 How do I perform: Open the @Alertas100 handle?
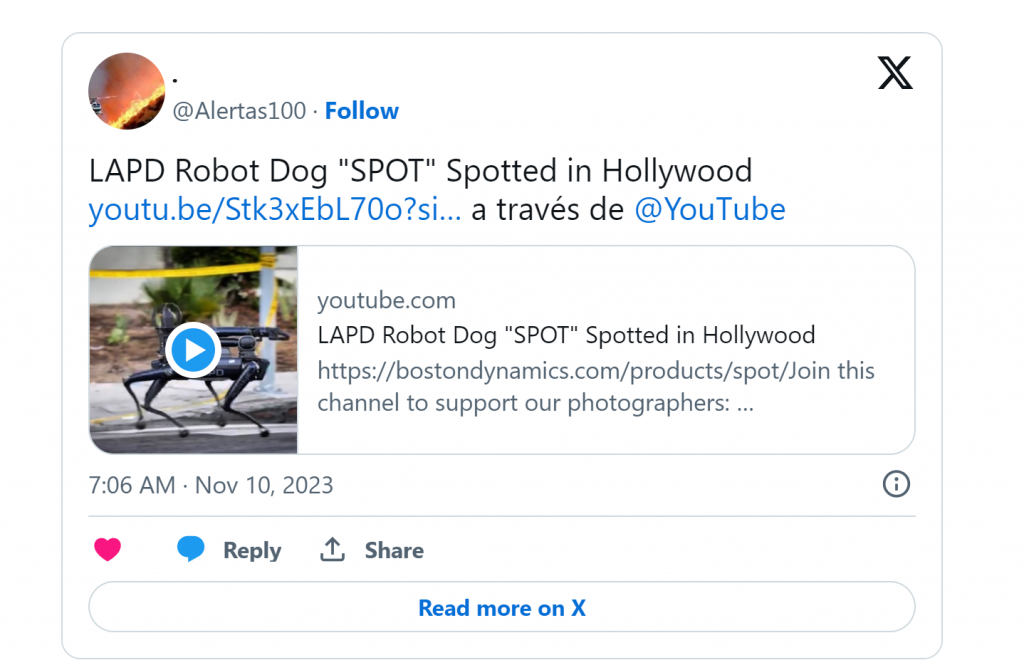click(239, 111)
